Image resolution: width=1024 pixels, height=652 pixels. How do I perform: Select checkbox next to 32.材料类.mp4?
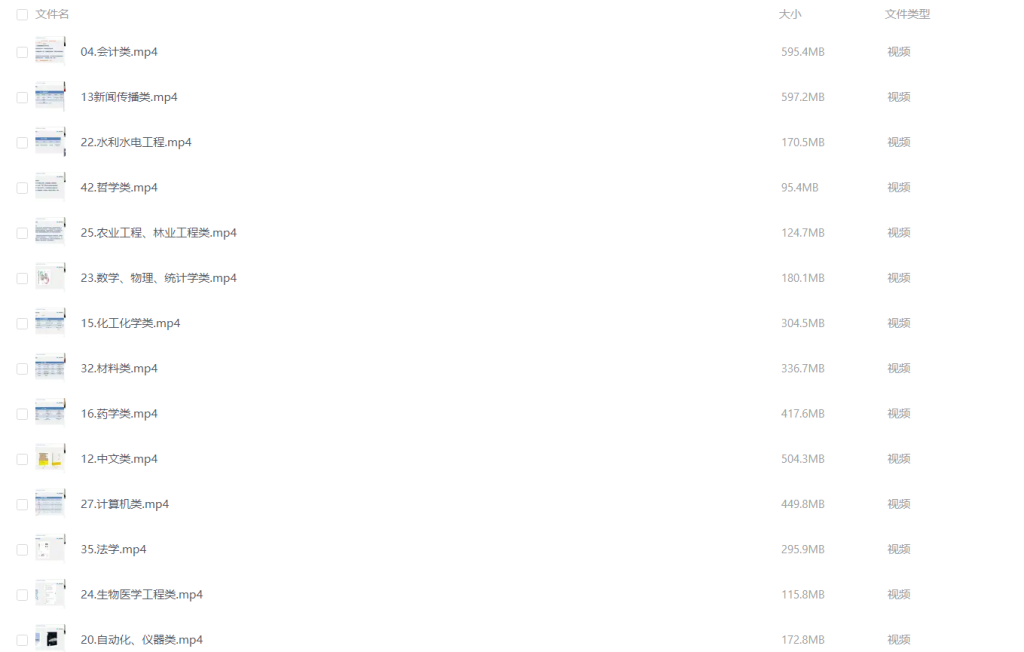22,368
